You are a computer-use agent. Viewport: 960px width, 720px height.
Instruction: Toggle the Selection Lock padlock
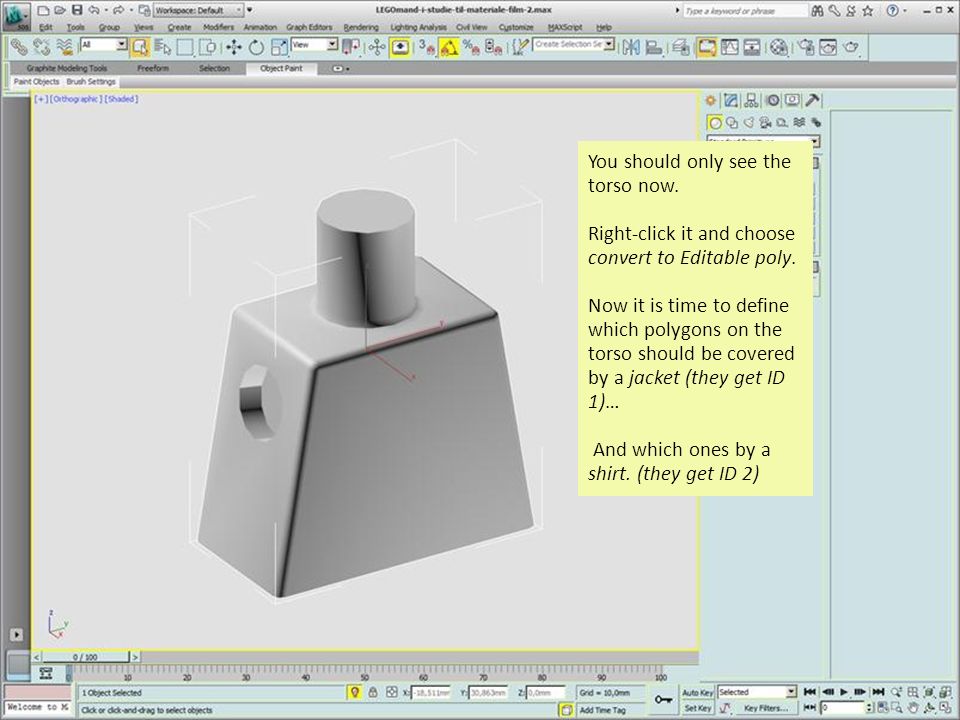point(373,692)
